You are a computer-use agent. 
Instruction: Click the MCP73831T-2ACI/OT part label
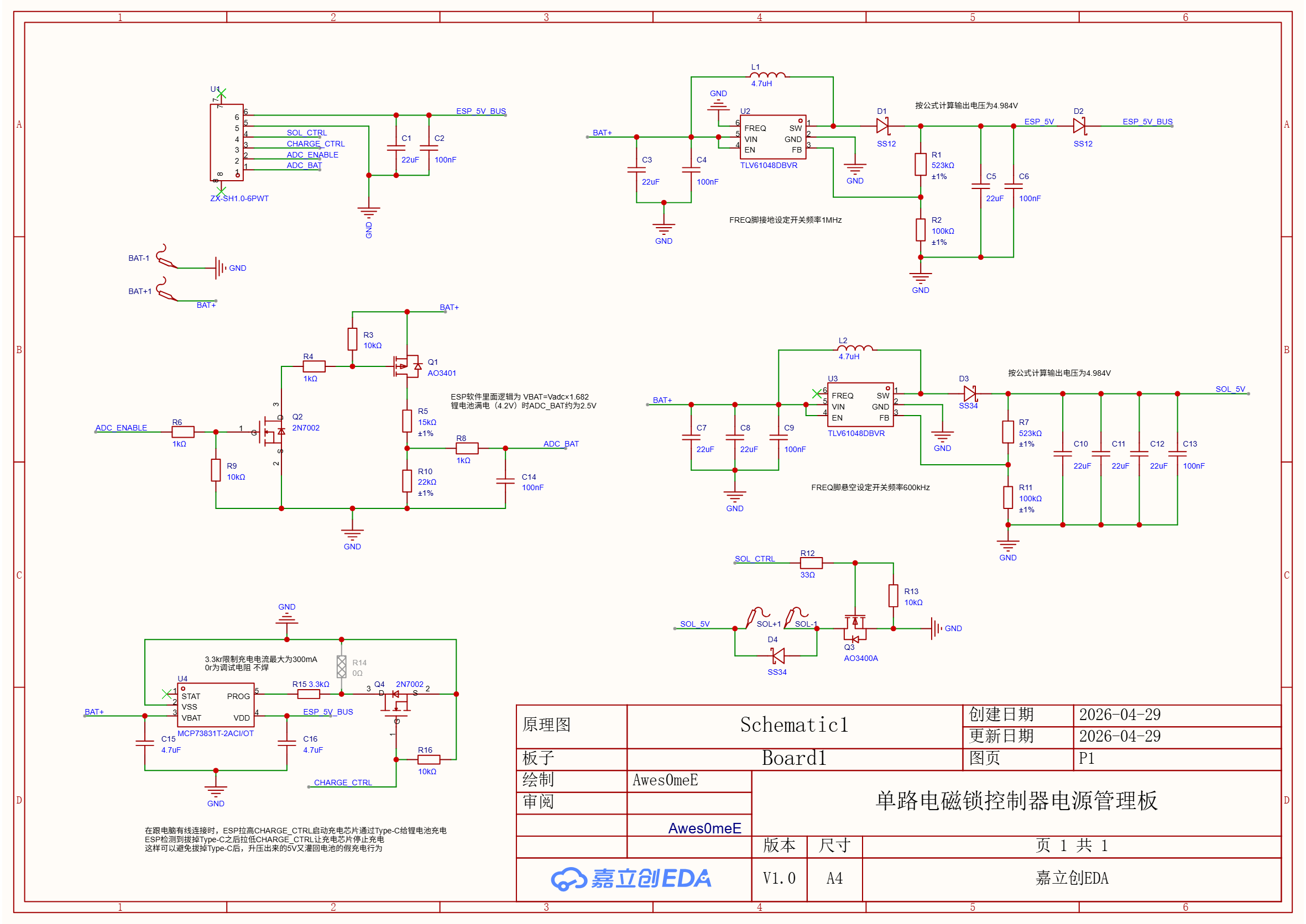coord(216,734)
